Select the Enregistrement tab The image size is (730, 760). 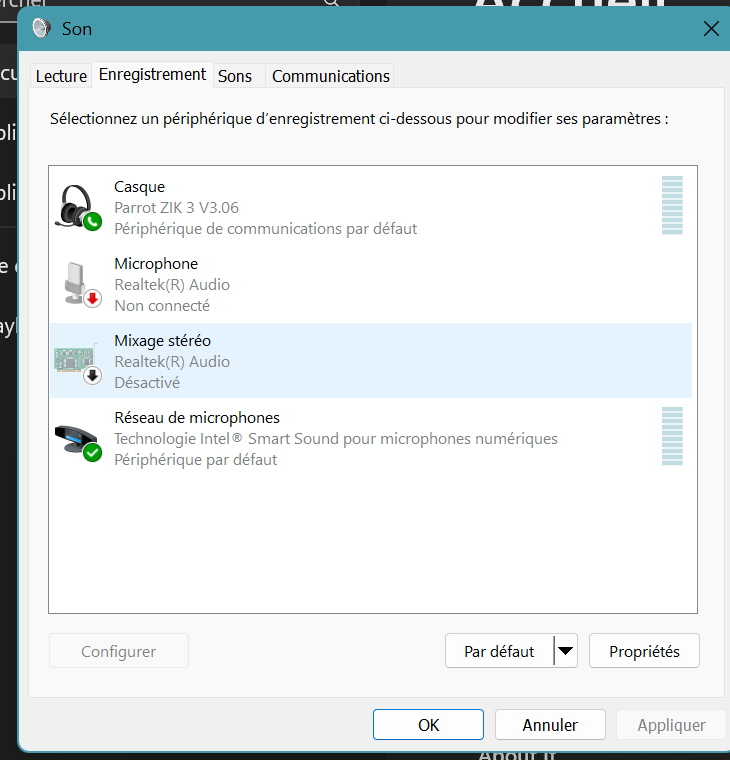coord(152,75)
